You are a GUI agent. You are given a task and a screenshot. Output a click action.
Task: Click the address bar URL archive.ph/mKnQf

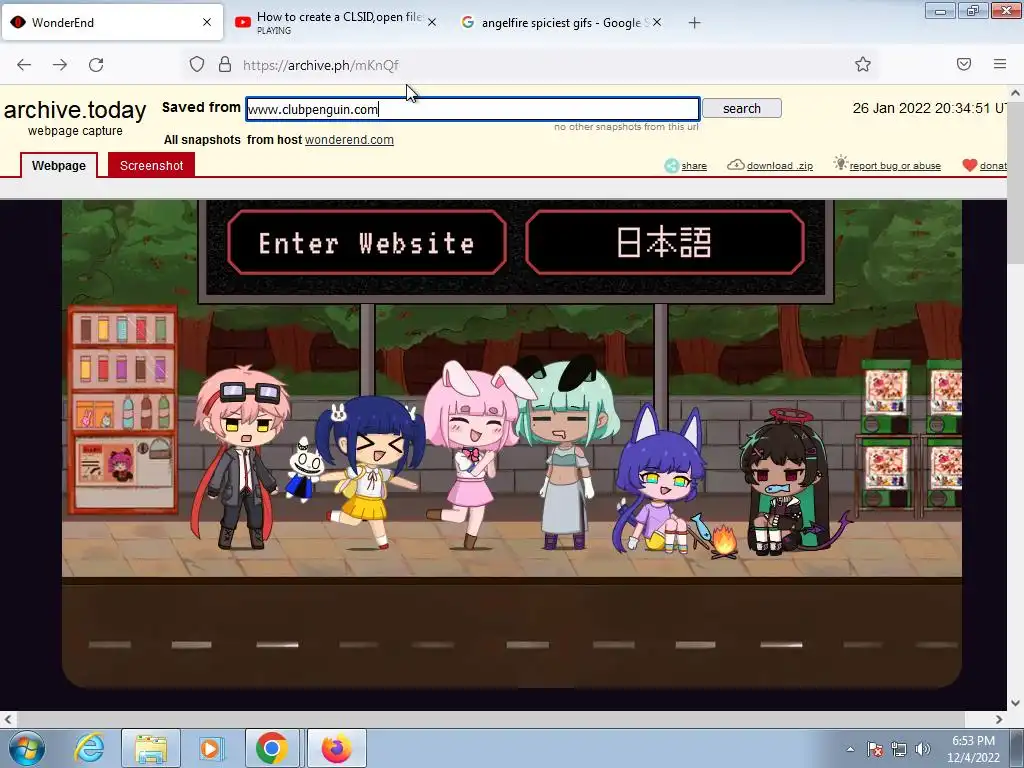point(321,65)
